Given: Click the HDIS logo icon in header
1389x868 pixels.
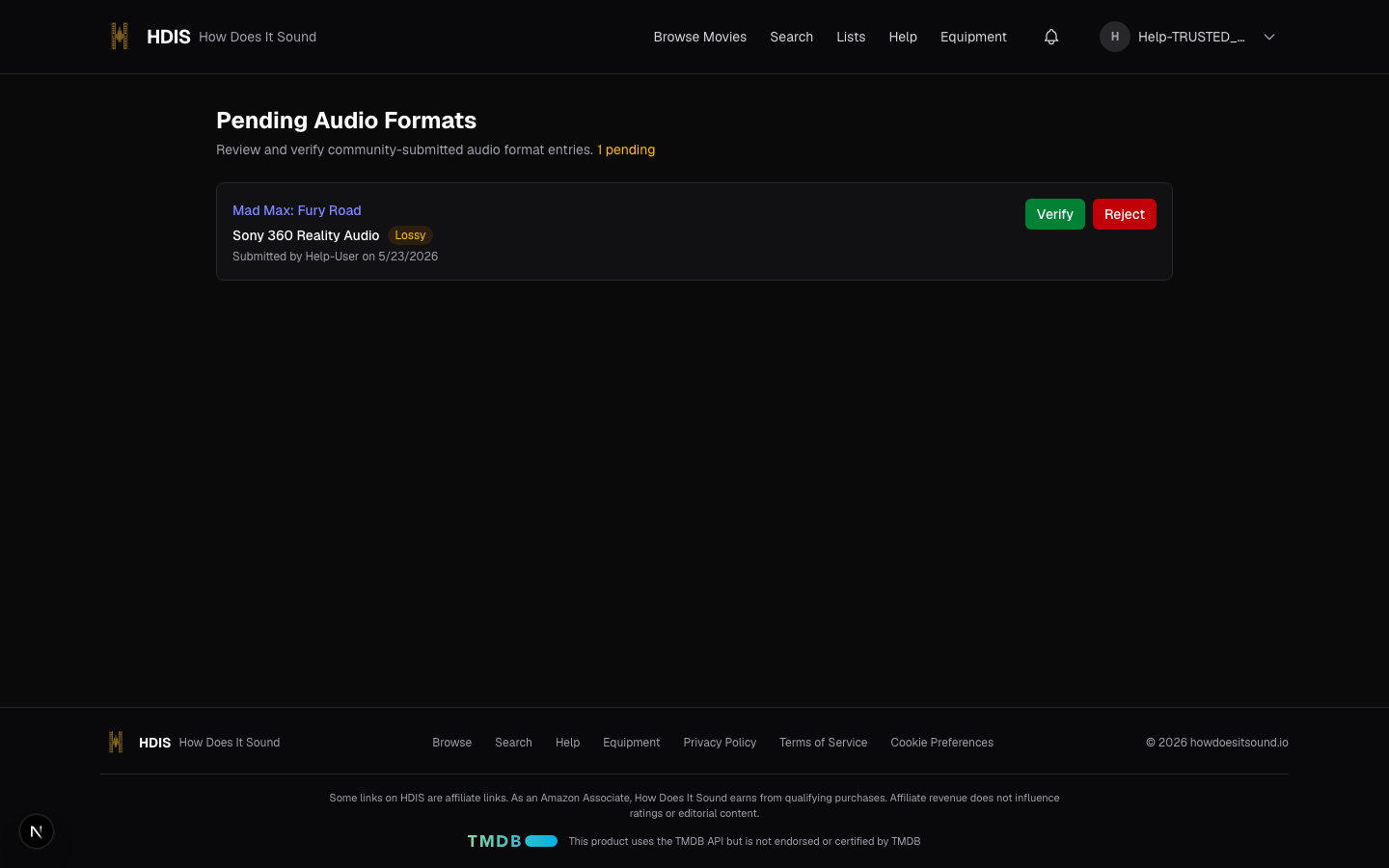Looking at the screenshot, I should (x=120, y=37).
